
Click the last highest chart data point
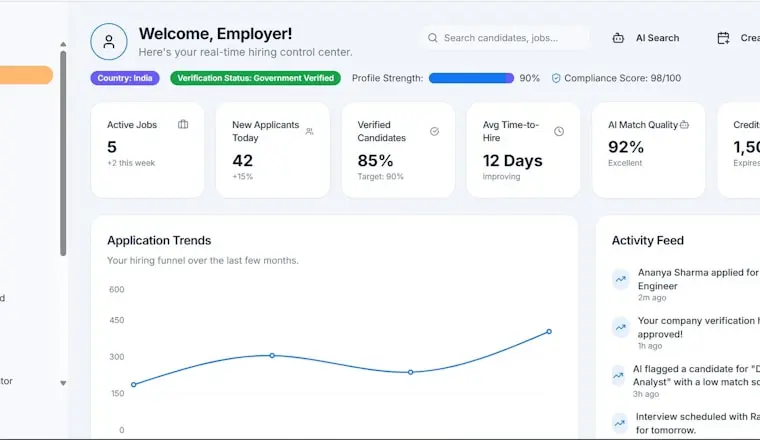(549, 331)
